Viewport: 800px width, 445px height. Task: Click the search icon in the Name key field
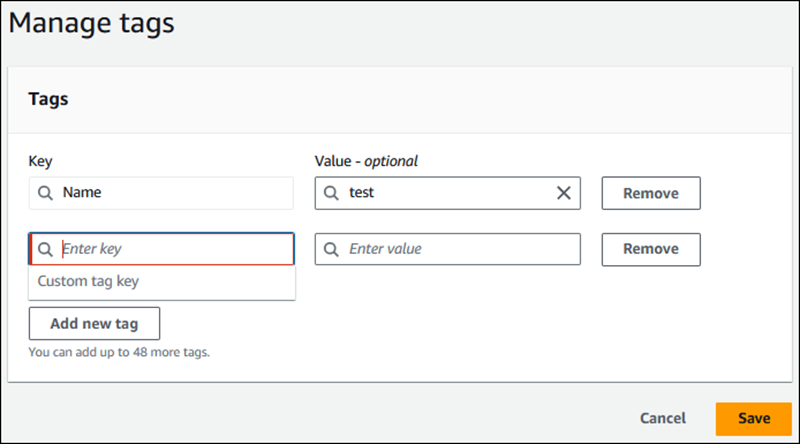click(x=45, y=193)
